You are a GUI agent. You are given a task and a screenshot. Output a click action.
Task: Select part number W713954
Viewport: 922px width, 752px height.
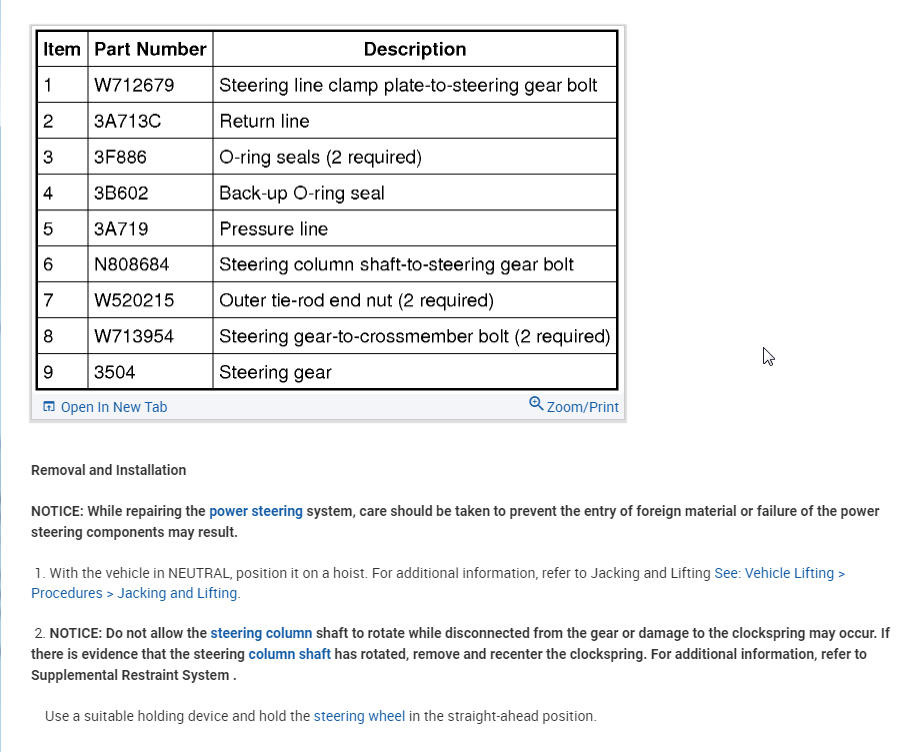coord(133,336)
